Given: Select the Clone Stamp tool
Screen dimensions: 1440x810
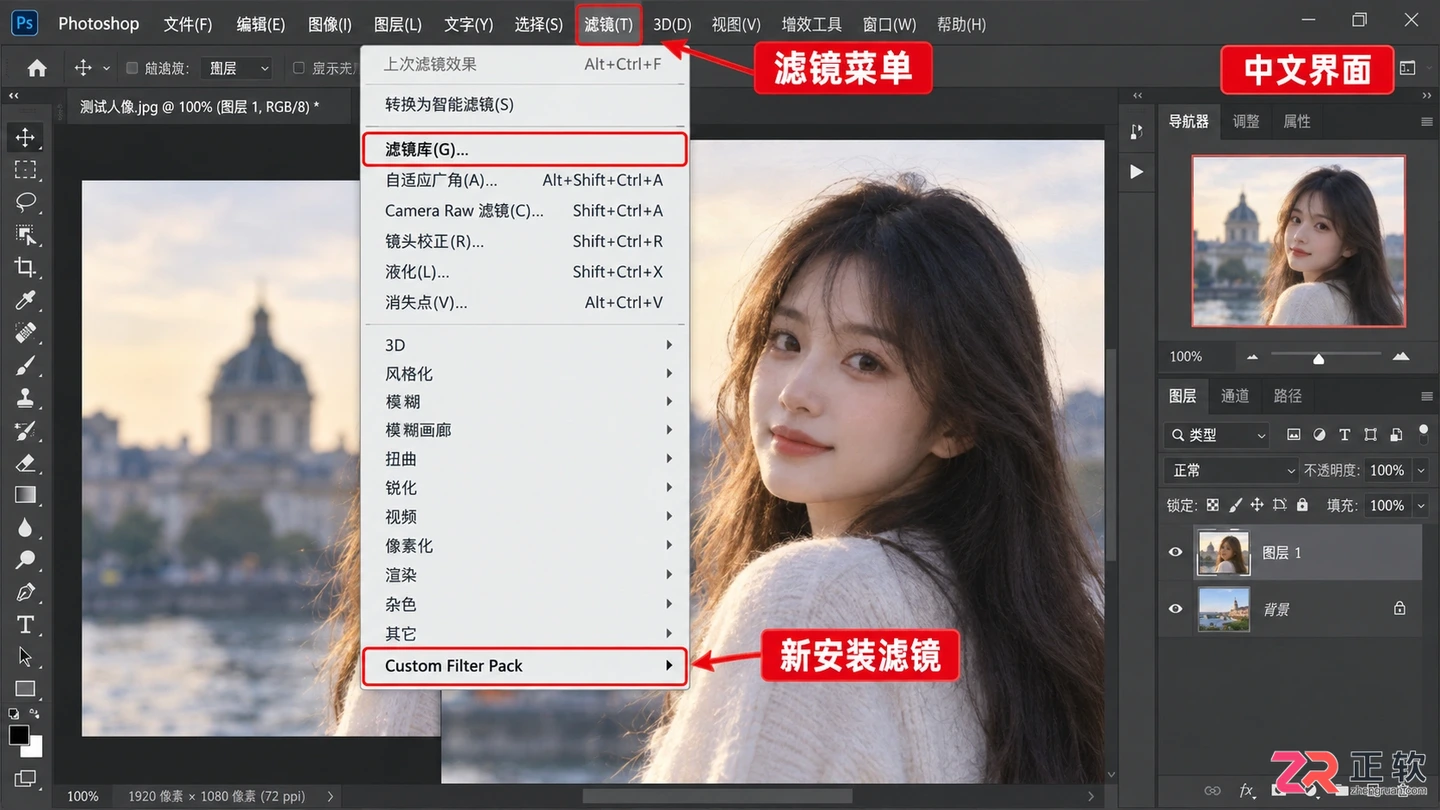Looking at the screenshot, I should coord(25,398).
